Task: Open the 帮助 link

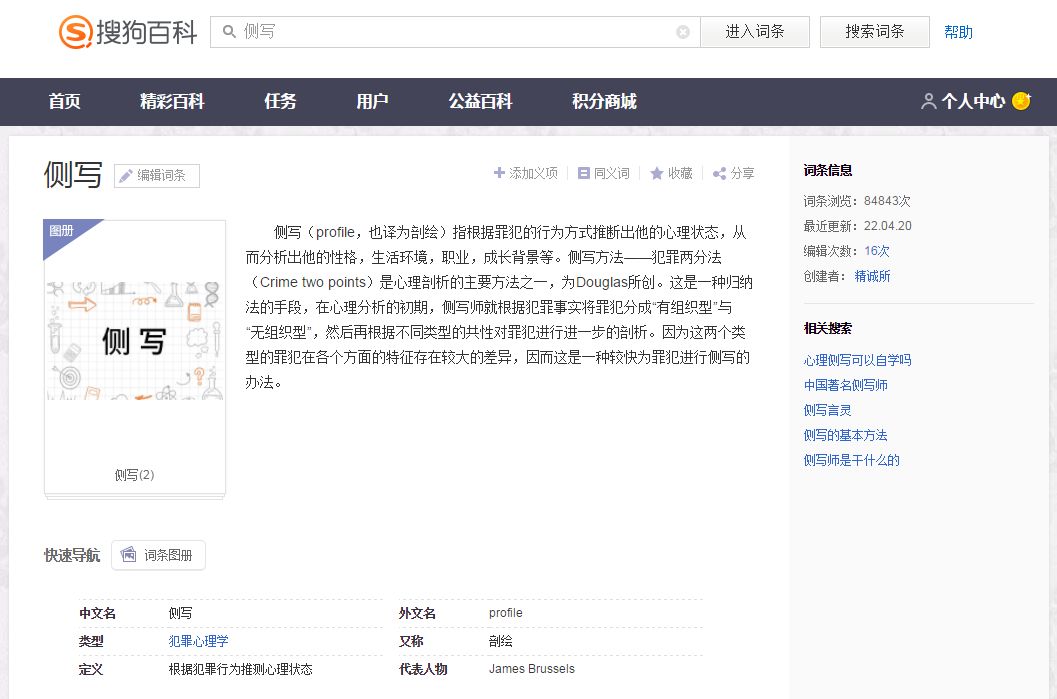Action: click(958, 32)
